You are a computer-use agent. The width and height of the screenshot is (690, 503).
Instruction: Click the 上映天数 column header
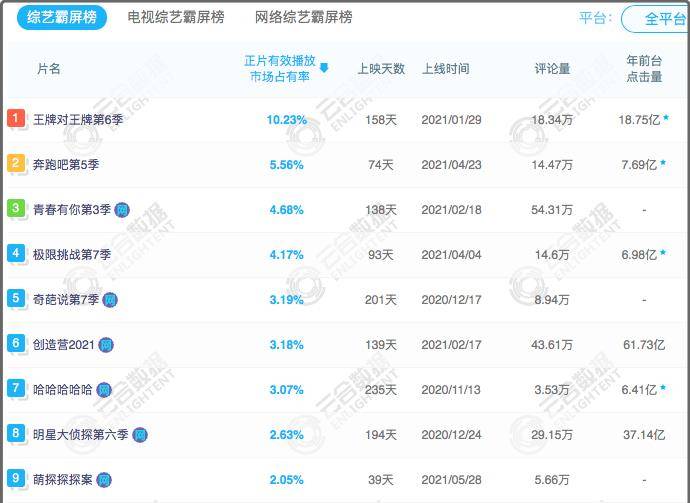tap(381, 69)
